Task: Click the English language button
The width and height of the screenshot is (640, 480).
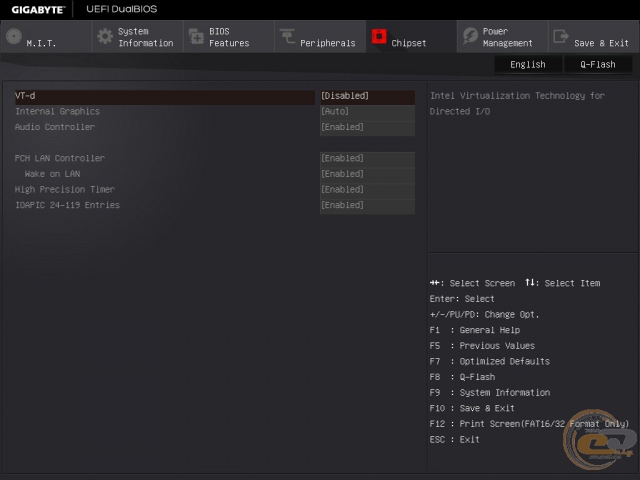Action: (528, 64)
